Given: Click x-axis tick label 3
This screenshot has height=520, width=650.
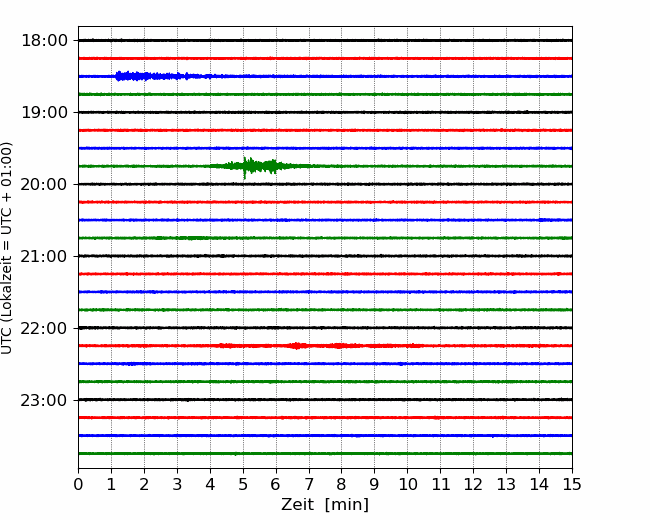Looking at the screenshot, I should 177,484.
